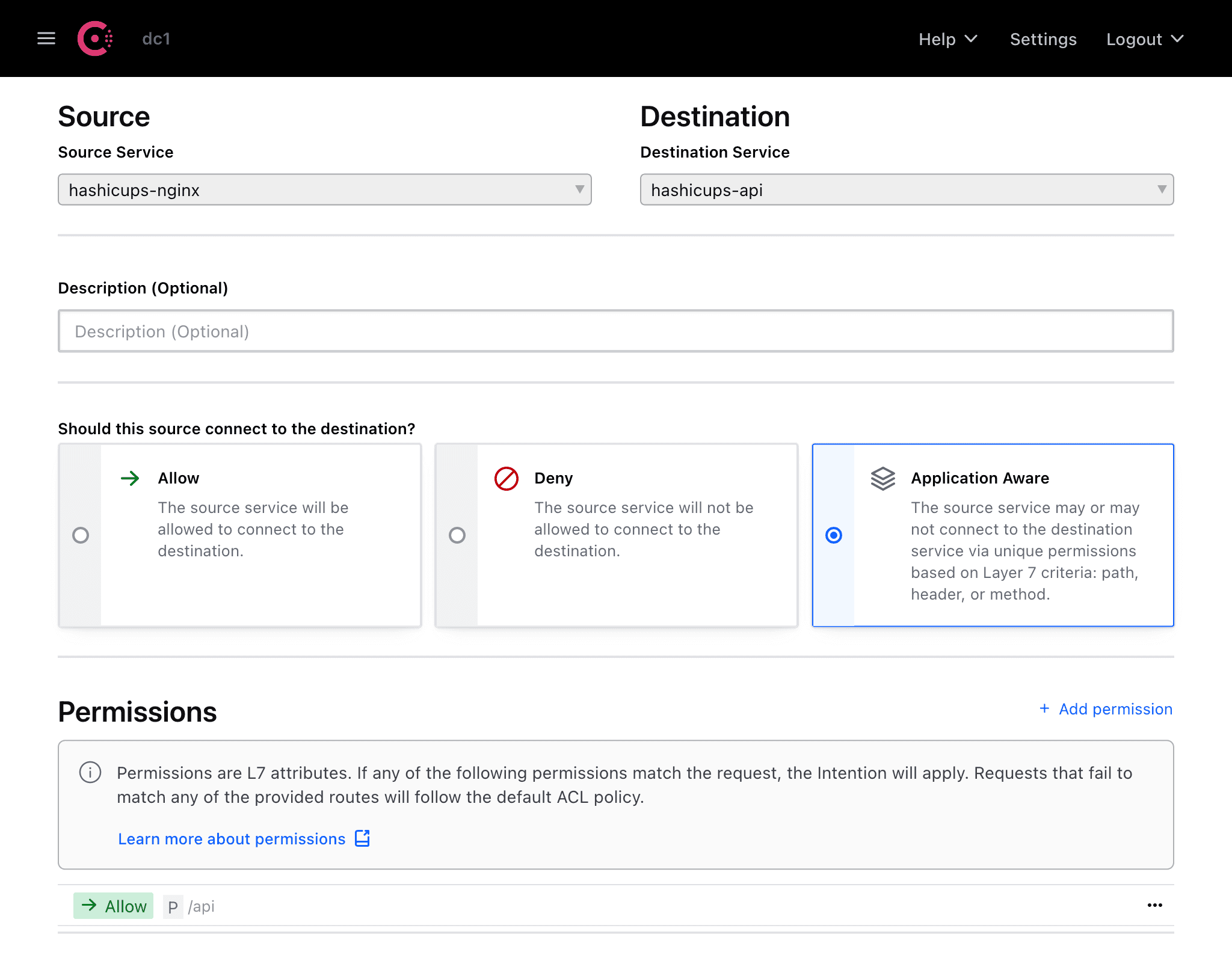Open the Destination Service dropdown
1232x955 pixels.
[x=907, y=189]
